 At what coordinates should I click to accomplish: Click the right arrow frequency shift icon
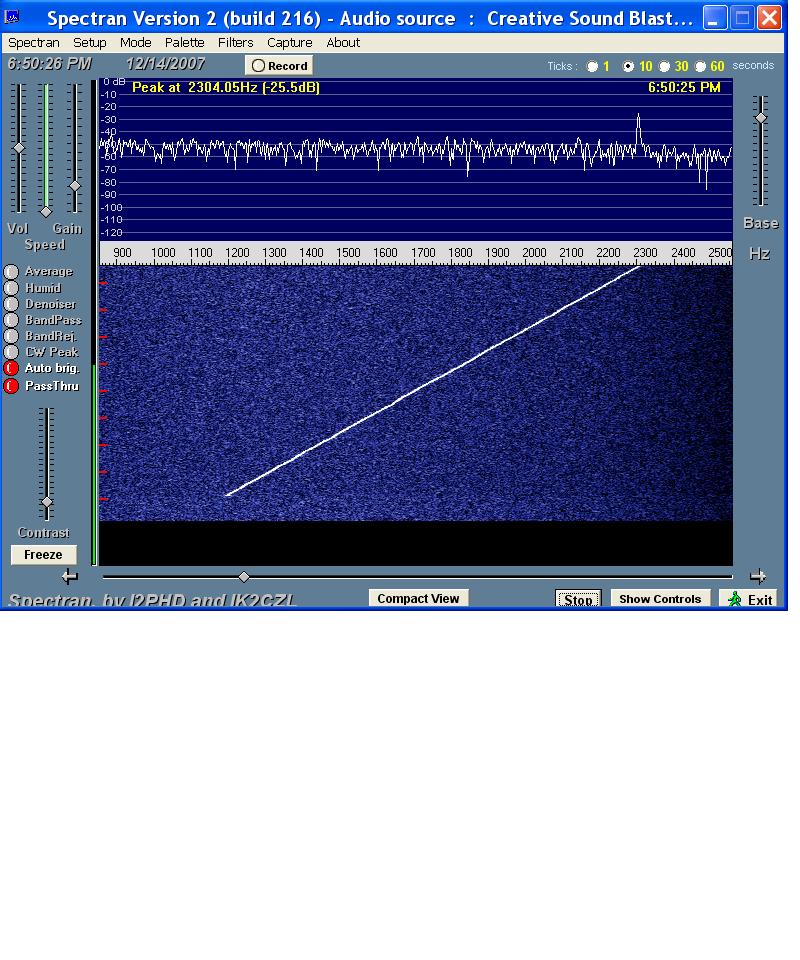click(758, 576)
